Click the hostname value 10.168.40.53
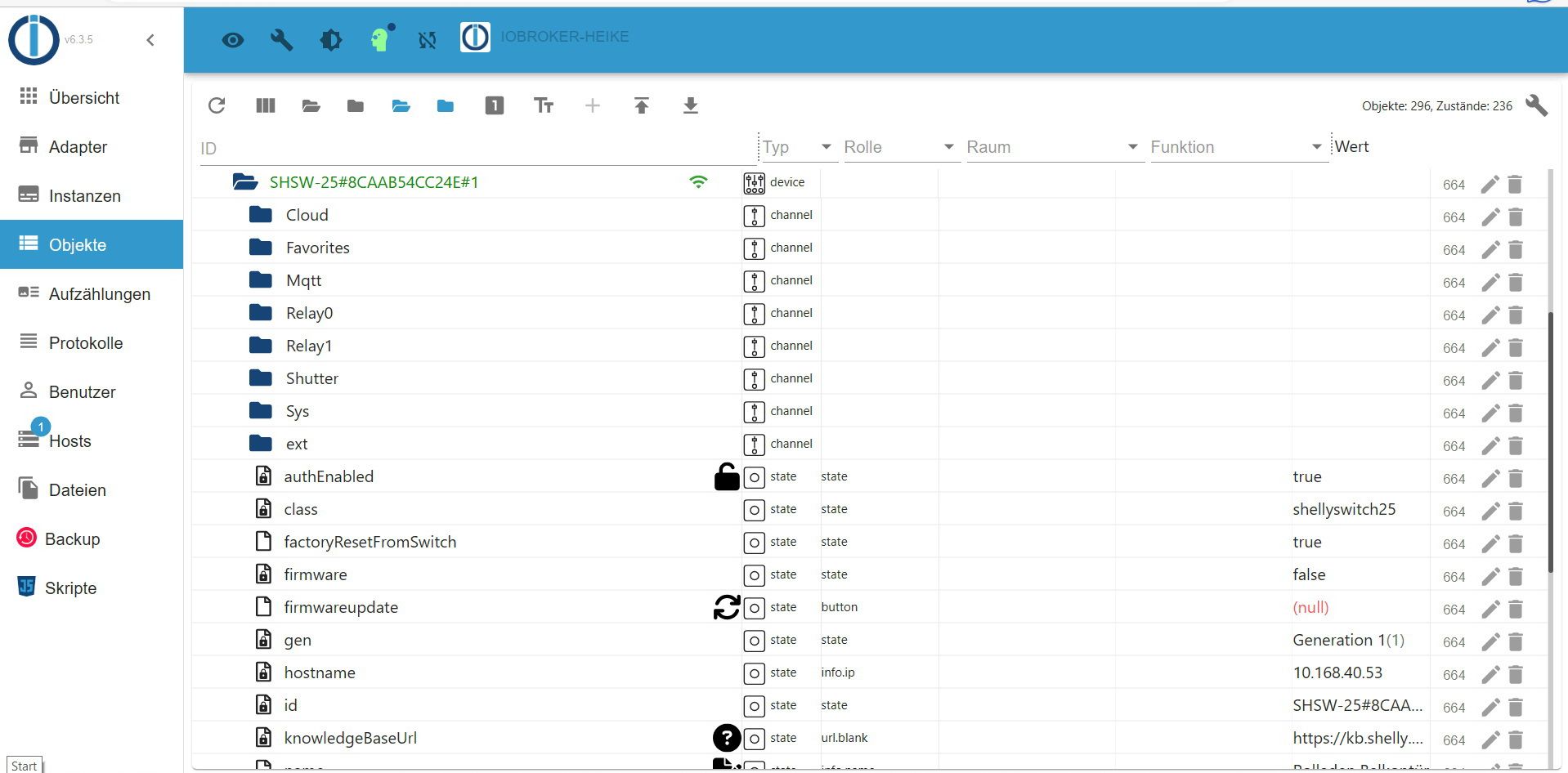The height and width of the screenshot is (773, 1568). (1337, 672)
